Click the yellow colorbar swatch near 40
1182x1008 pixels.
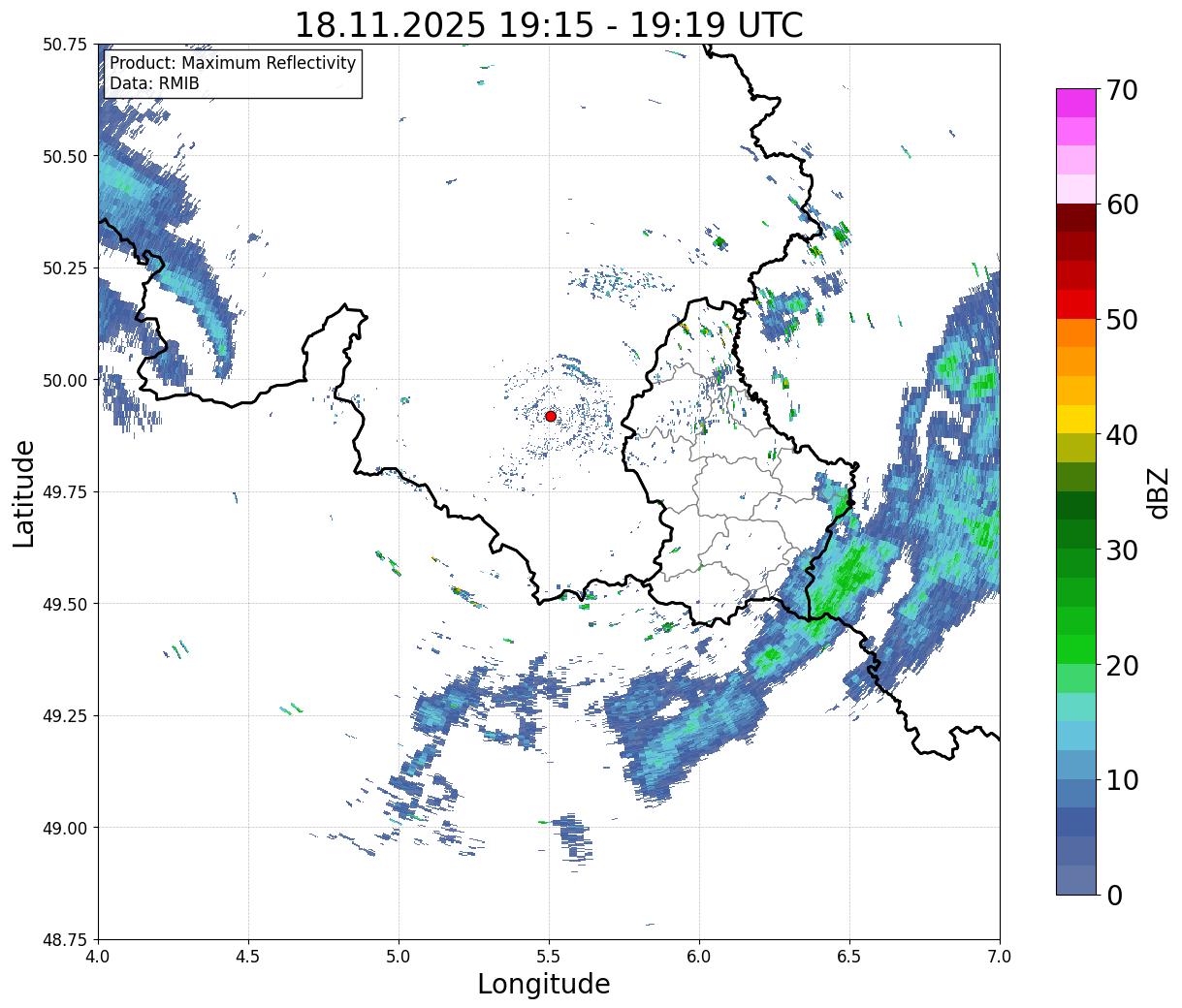1076,420
